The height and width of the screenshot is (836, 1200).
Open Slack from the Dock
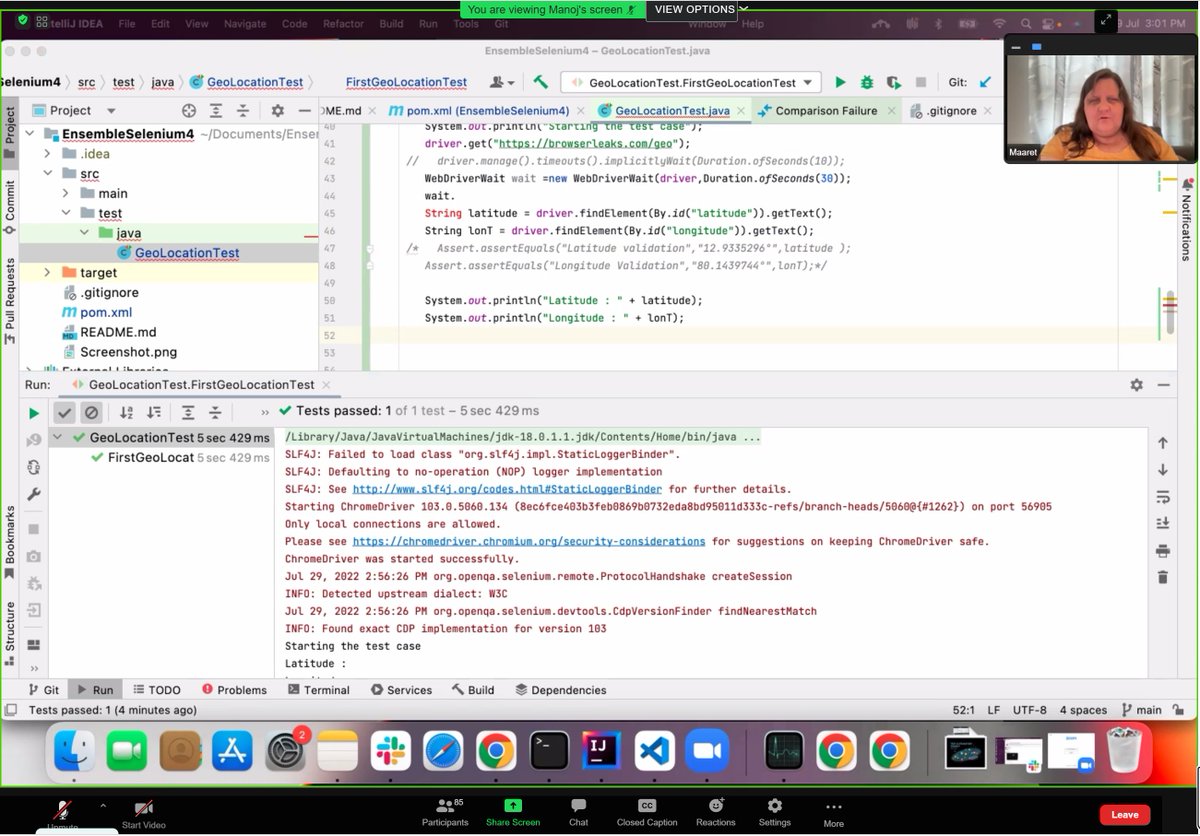[390, 752]
